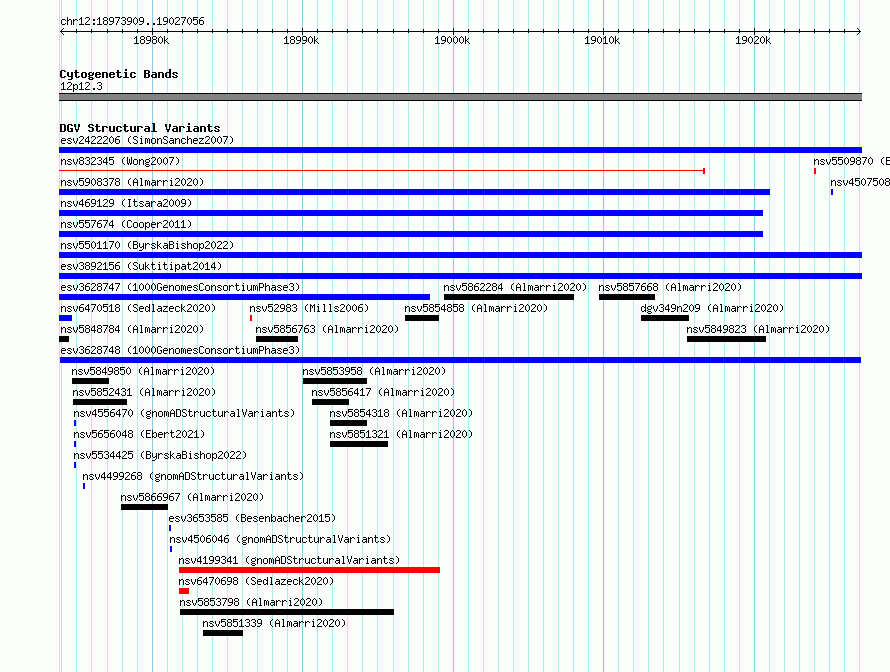Click black bar under nsv5866967

point(144,507)
